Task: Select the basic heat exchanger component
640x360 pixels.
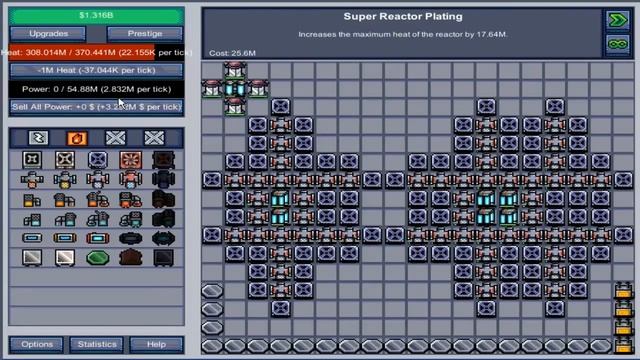Action: (32, 179)
